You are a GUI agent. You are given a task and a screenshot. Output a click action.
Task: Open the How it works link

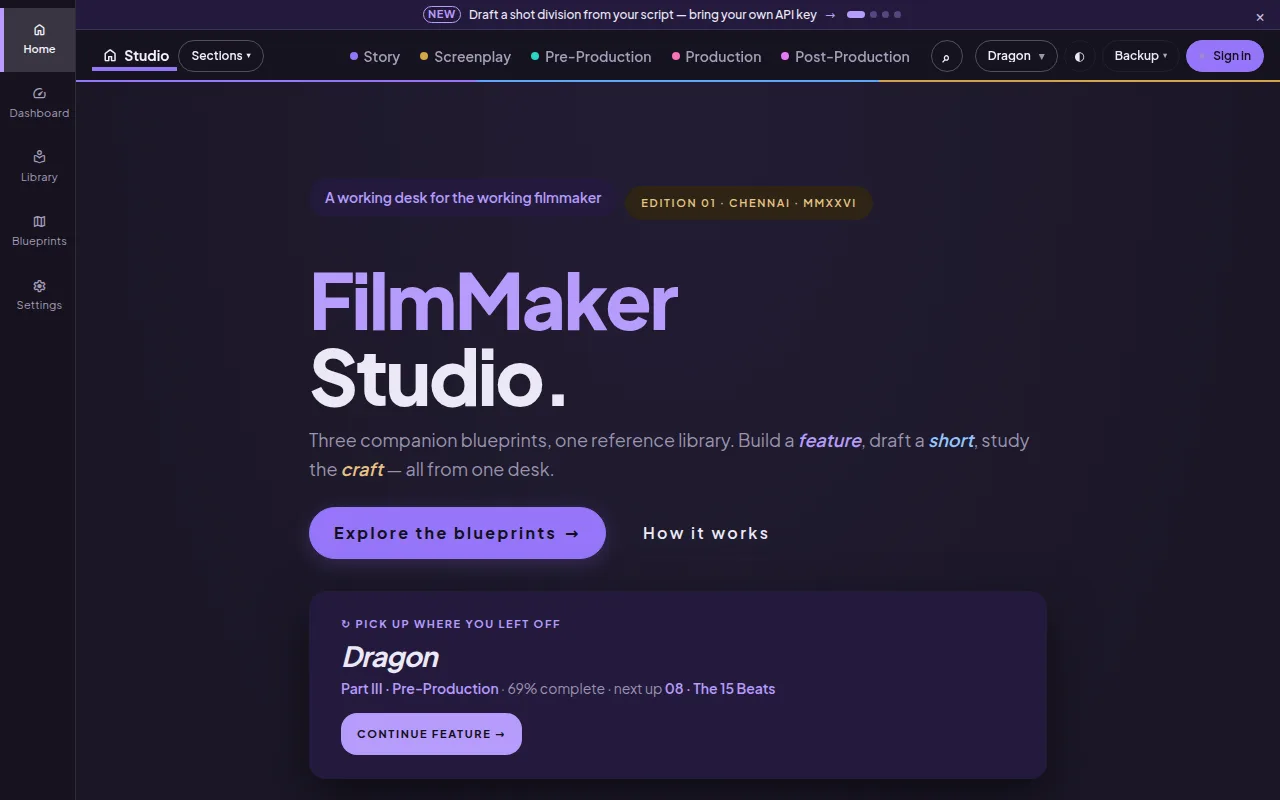pyautogui.click(x=706, y=533)
